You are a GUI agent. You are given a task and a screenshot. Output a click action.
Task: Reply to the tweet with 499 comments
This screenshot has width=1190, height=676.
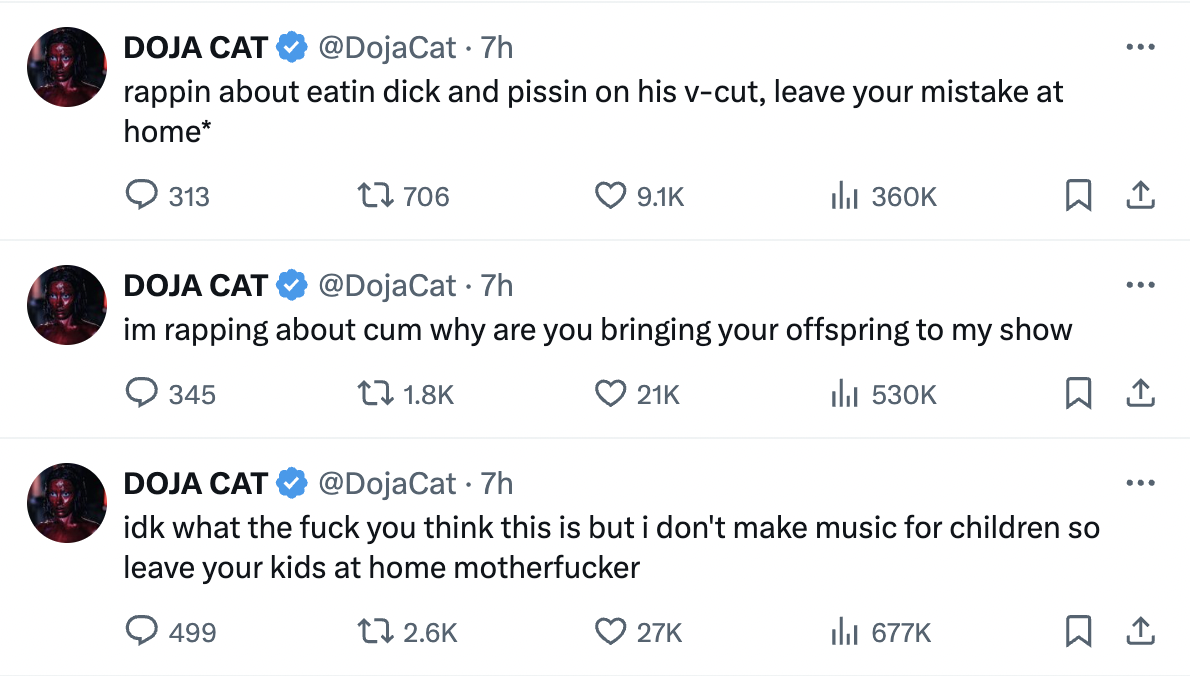point(142,632)
